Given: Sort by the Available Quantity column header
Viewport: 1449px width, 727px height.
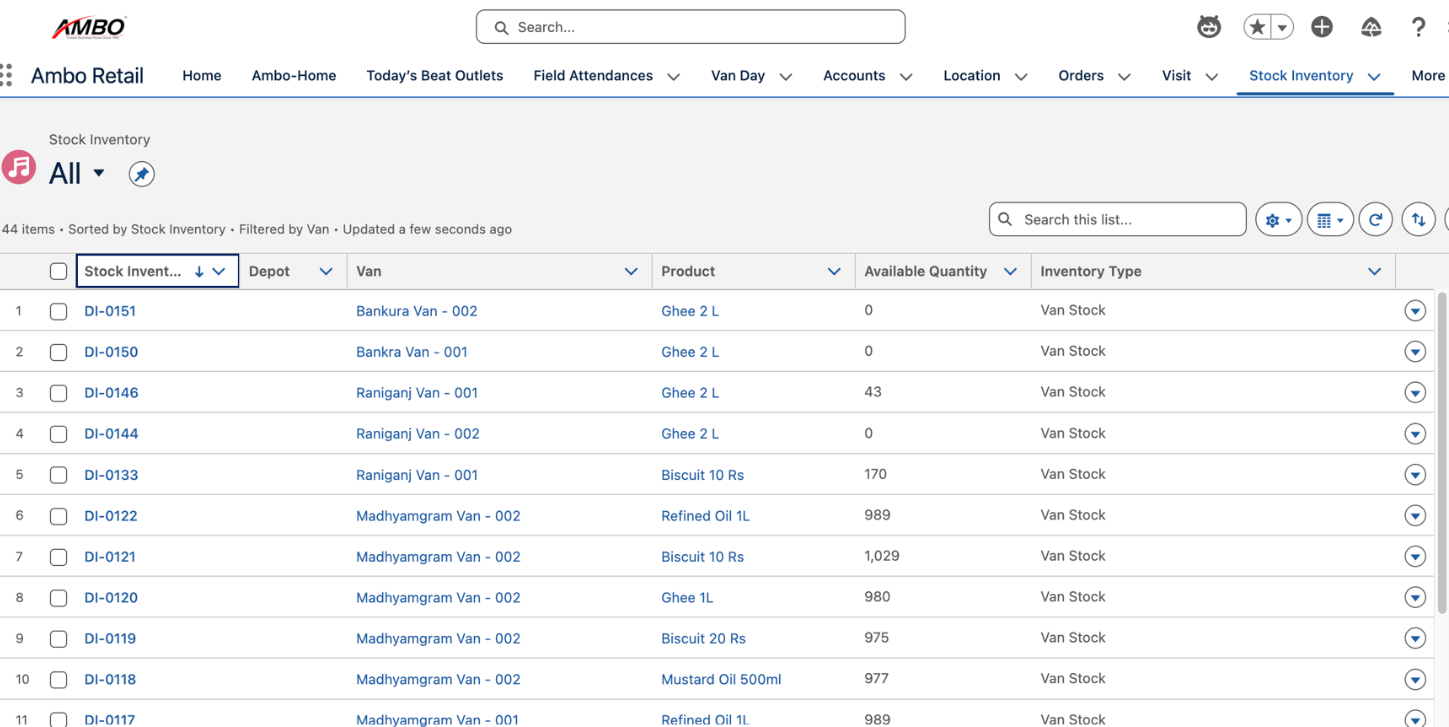Looking at the screenshot, I should [925, 271].
